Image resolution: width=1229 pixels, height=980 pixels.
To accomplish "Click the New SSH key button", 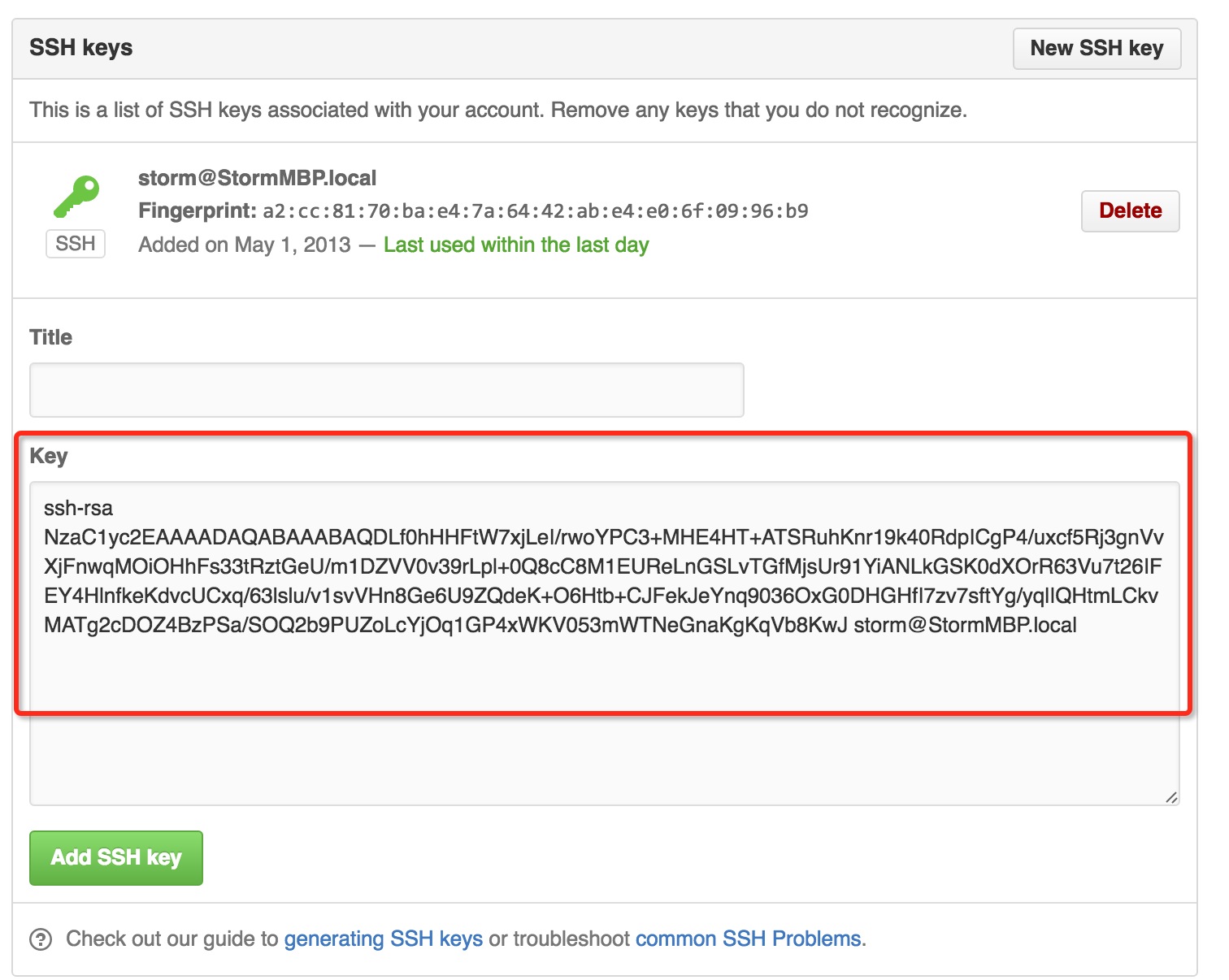I will [x=1097, y=49].
